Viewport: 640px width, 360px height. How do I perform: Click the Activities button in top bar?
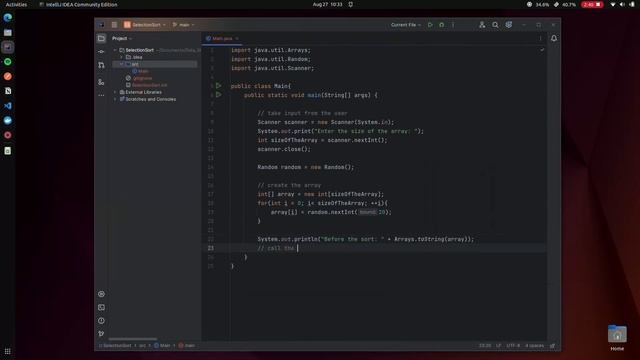tap(16, 4)
